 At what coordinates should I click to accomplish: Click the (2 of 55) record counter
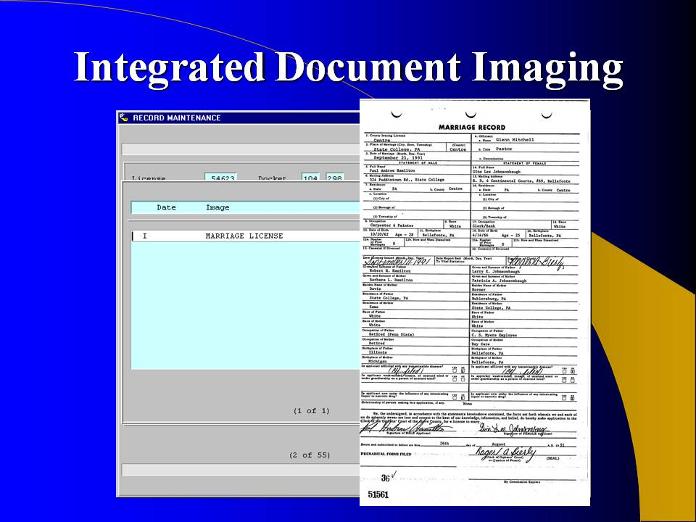pos(308,455)
